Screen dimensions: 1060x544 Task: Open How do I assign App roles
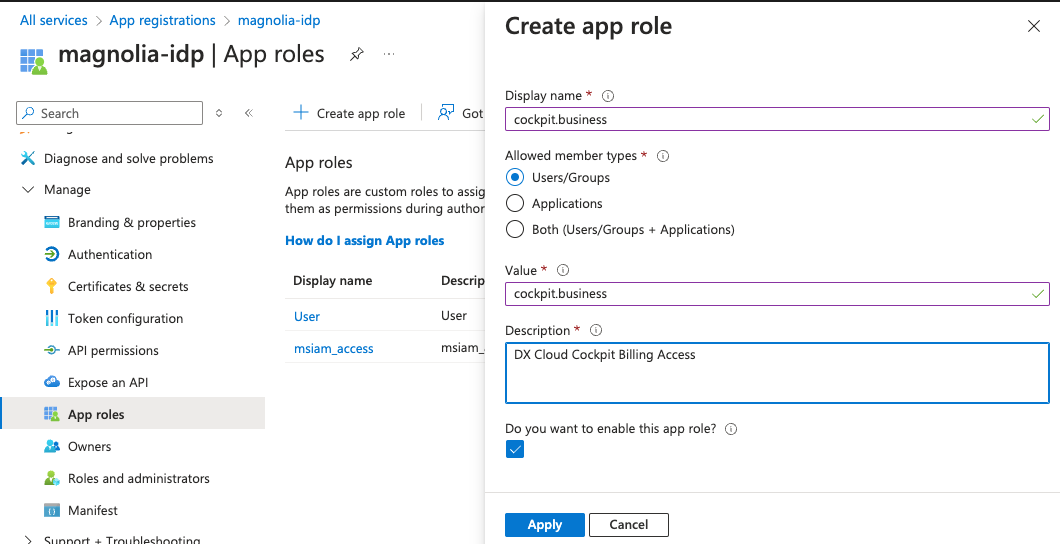coord(364,240)
